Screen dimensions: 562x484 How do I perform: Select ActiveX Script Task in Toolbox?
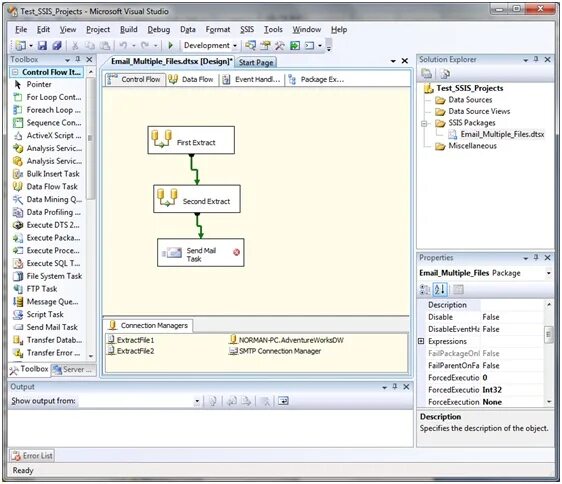click(47, 136)
